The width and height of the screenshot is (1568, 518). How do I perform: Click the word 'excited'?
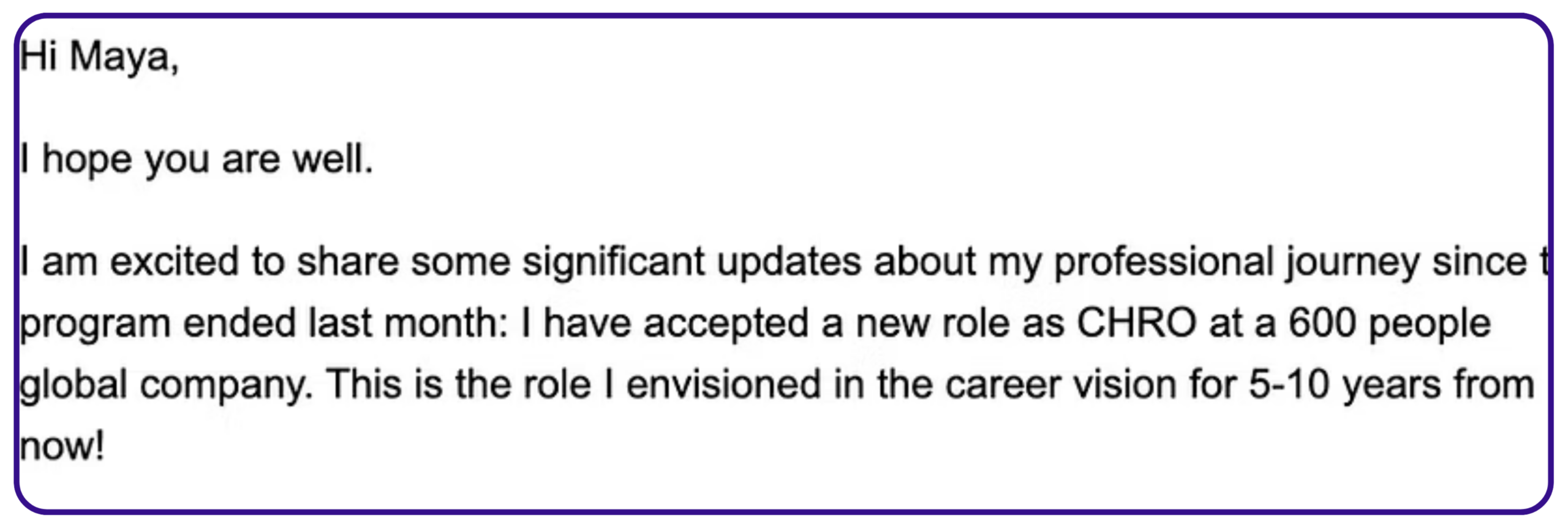[174, 262]
